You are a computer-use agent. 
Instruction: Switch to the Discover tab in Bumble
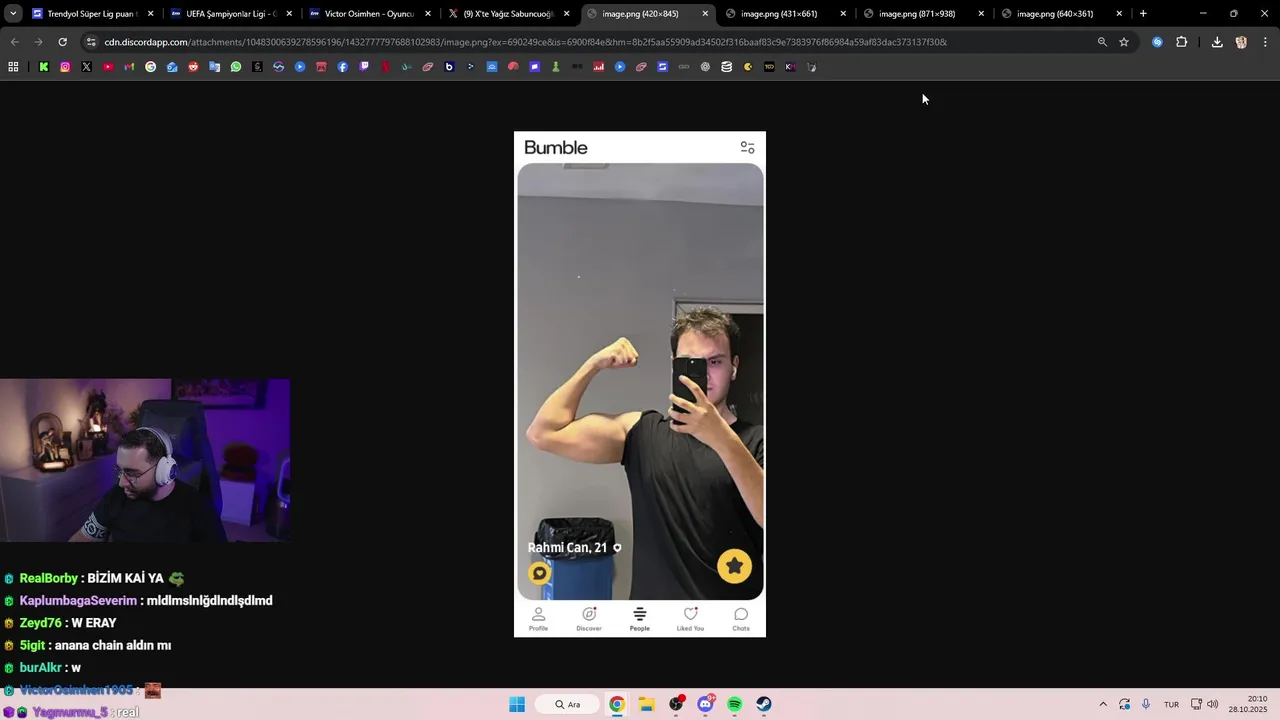(x=589, y=619)
